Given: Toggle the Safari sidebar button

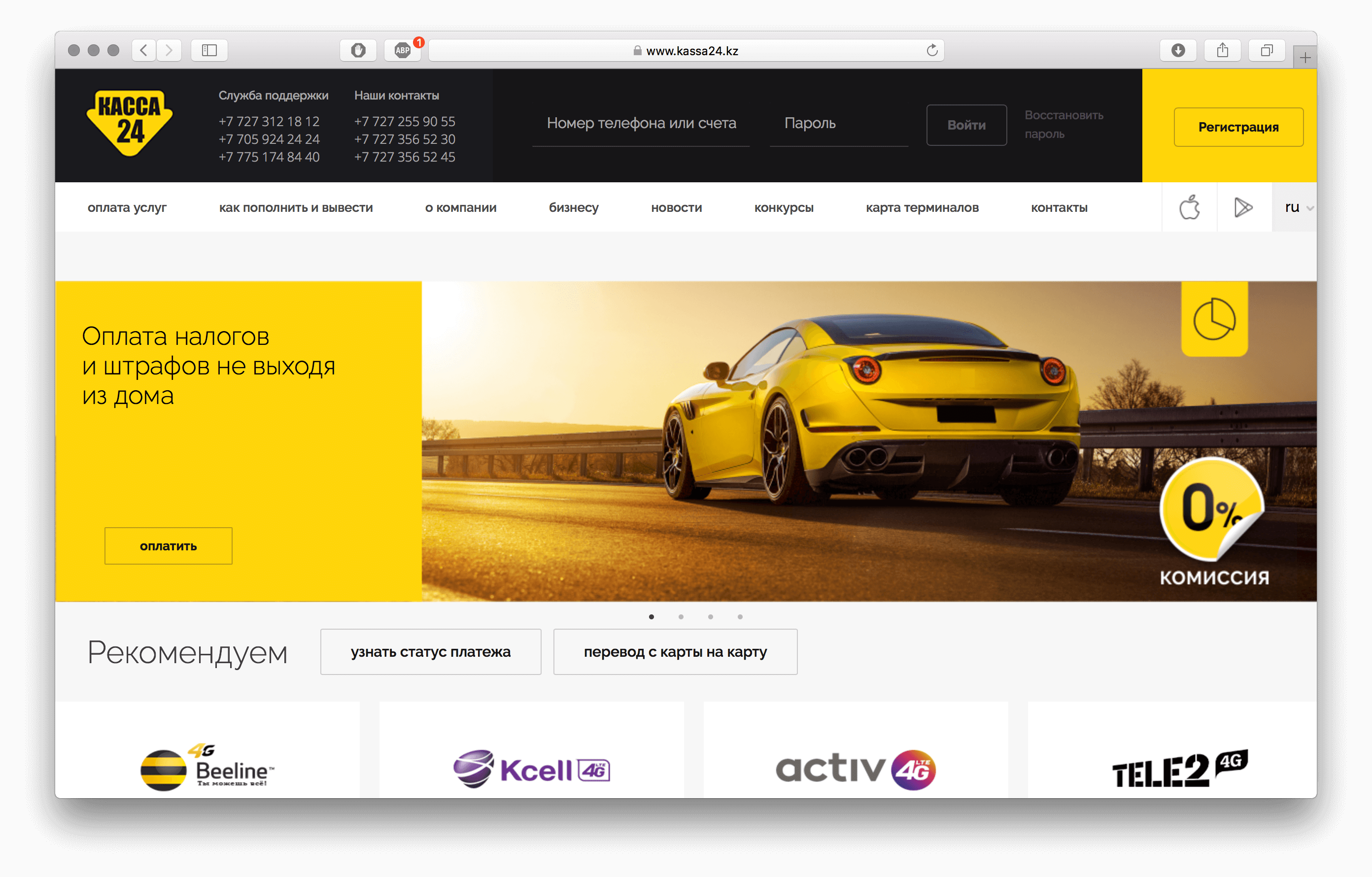Looking at the screenshot, I should point(209,50).
